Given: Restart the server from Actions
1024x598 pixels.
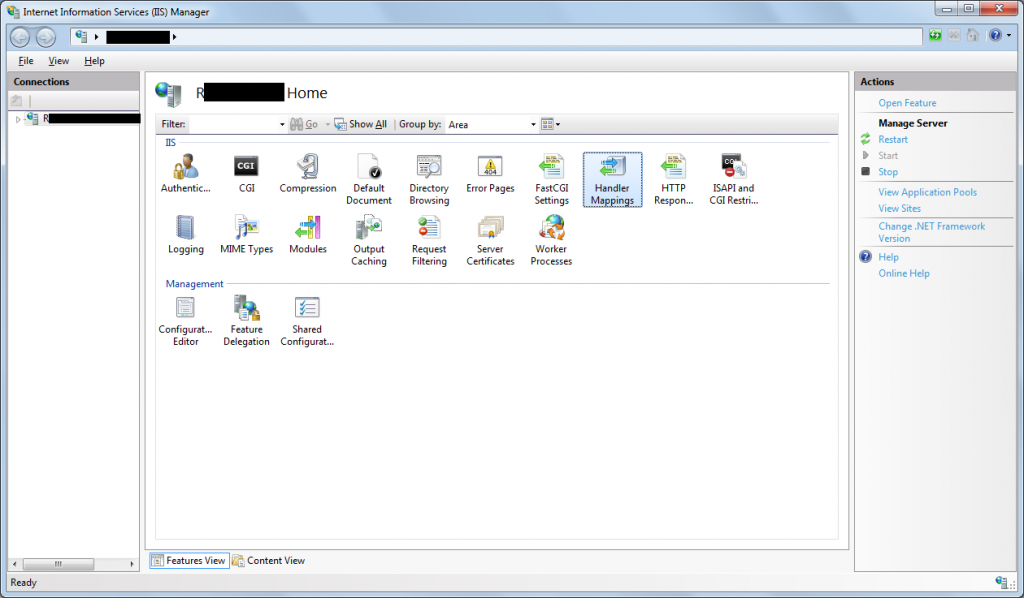Looking at the screenshot, I should tap(893, 140).
